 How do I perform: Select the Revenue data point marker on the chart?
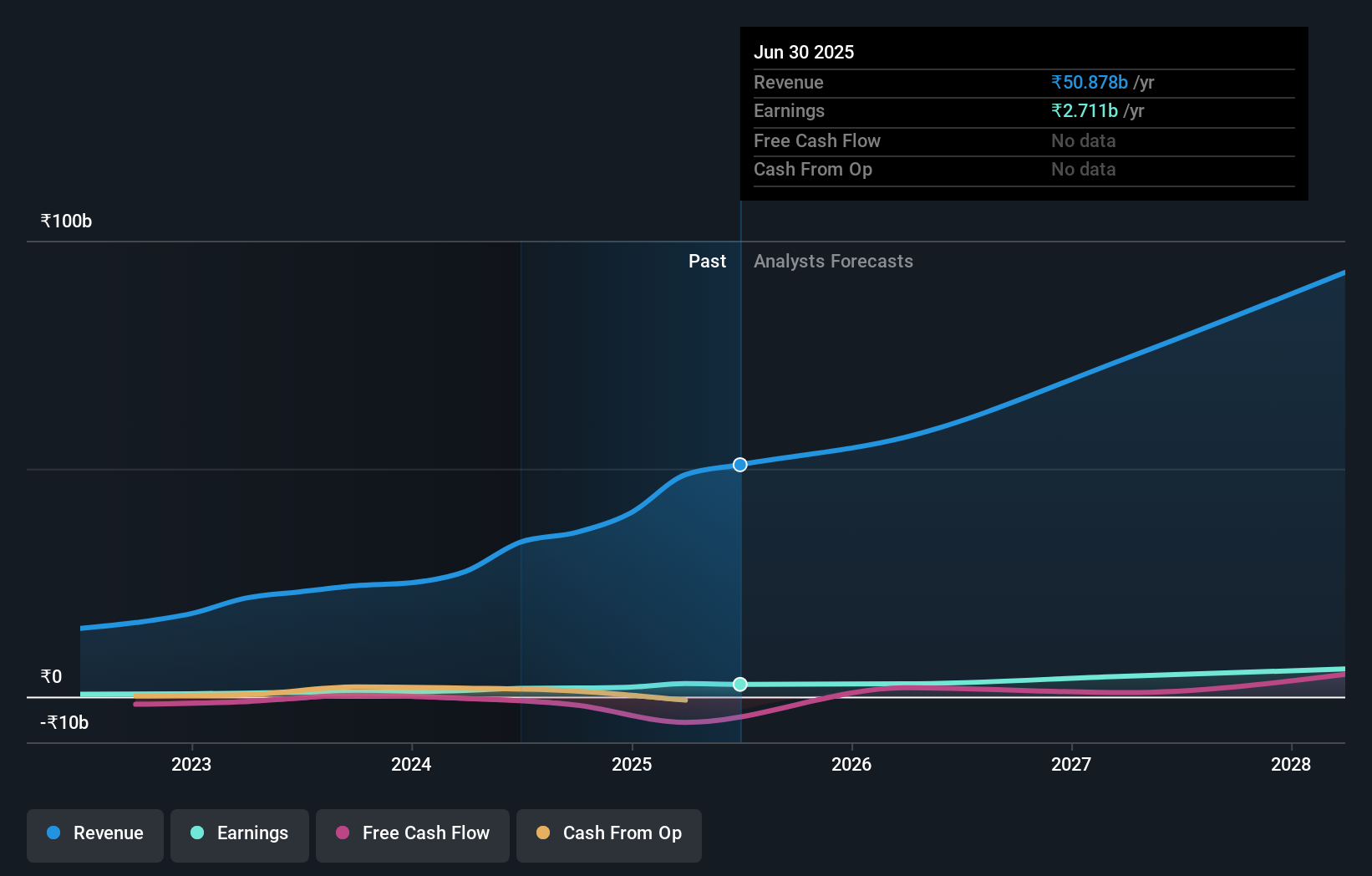pos(739,465)
